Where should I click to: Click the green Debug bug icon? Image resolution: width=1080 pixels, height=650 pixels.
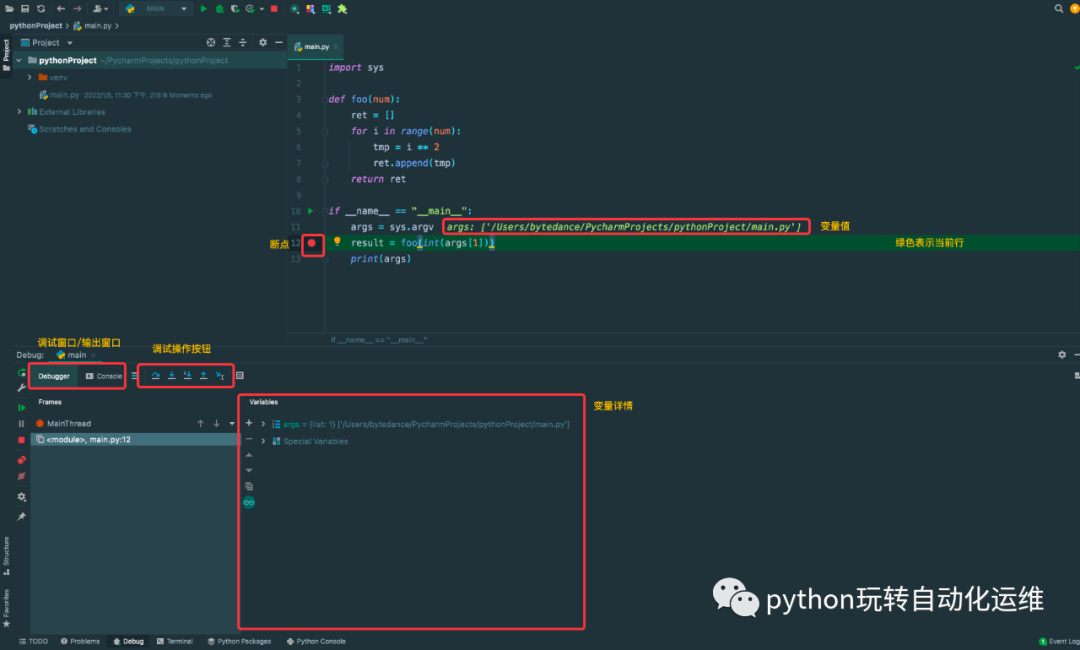coord(219,9)
